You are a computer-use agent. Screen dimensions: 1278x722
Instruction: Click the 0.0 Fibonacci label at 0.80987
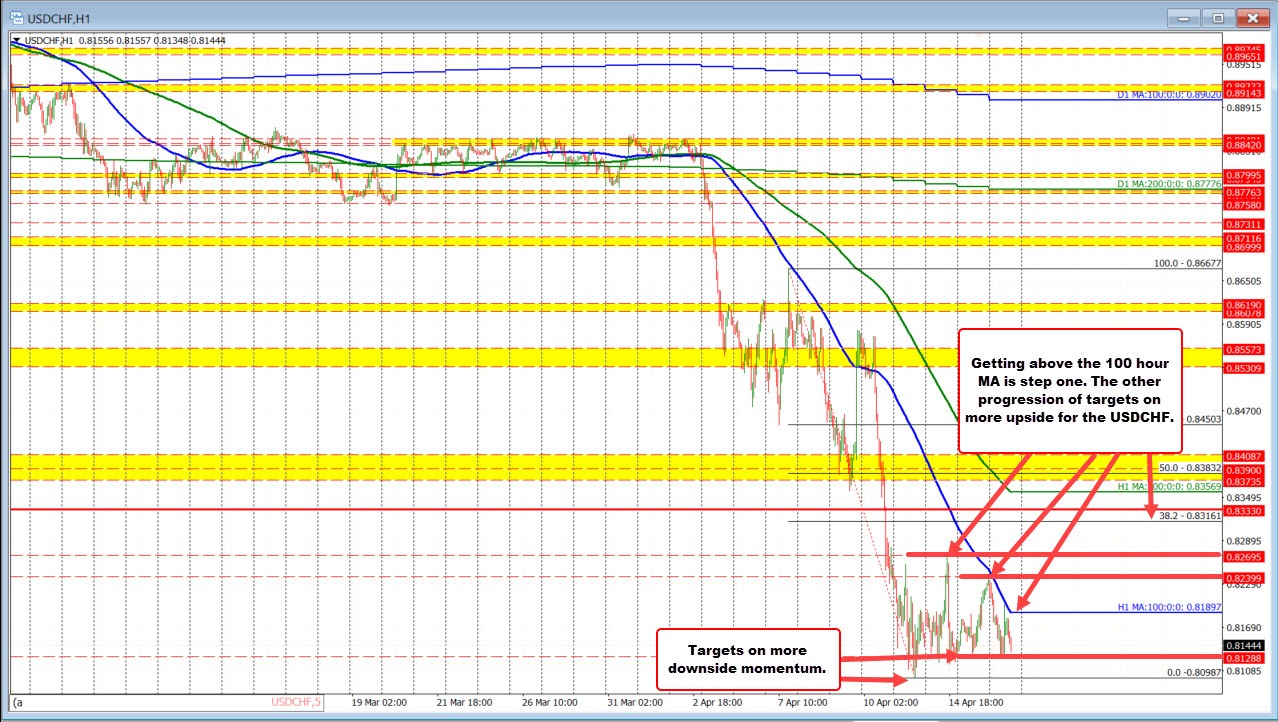point(1190,673)
